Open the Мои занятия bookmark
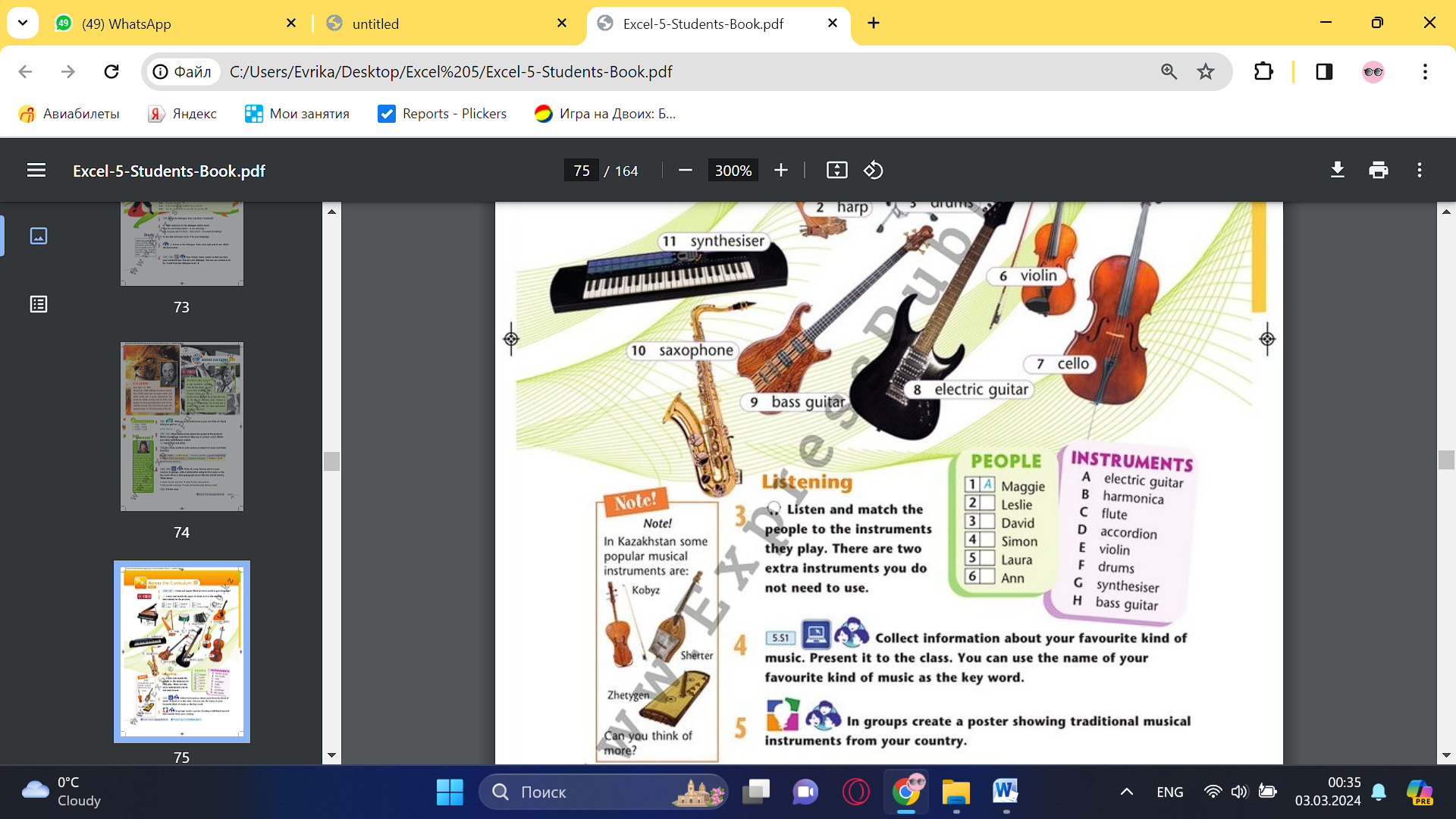The image size is (1456, 819). point(297,114)
